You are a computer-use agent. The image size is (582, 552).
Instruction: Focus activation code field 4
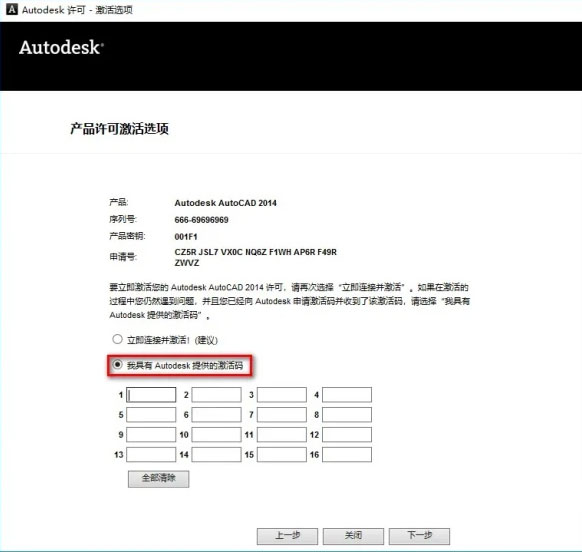347,395
